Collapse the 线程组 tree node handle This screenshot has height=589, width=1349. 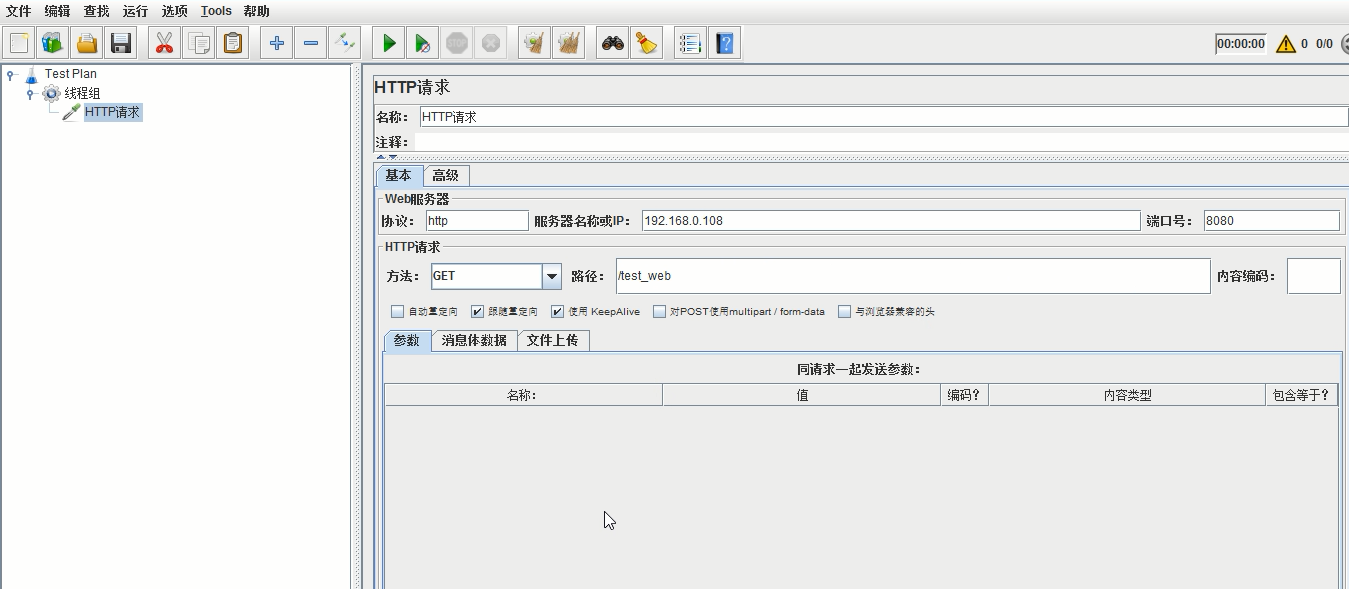point(31,93)
